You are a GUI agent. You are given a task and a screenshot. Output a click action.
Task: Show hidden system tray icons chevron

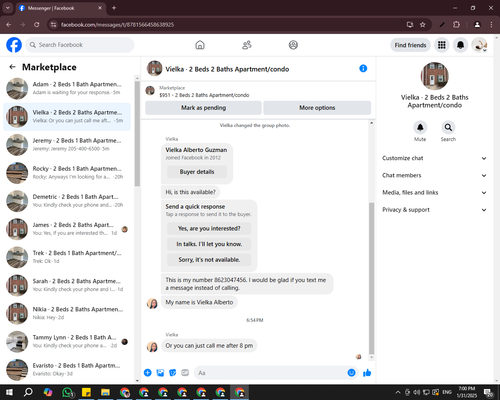[398, 392]
